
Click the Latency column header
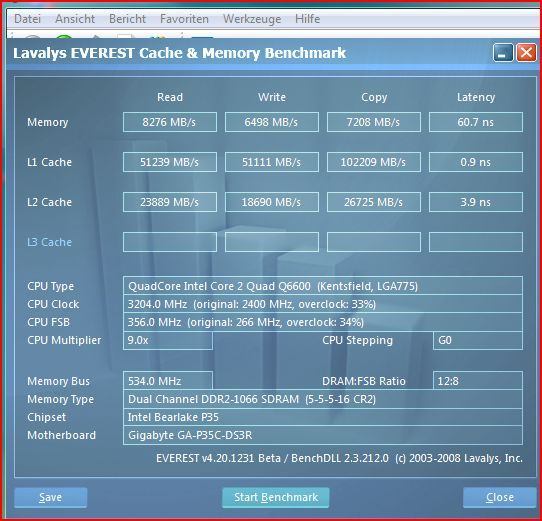tap(476, 97)
